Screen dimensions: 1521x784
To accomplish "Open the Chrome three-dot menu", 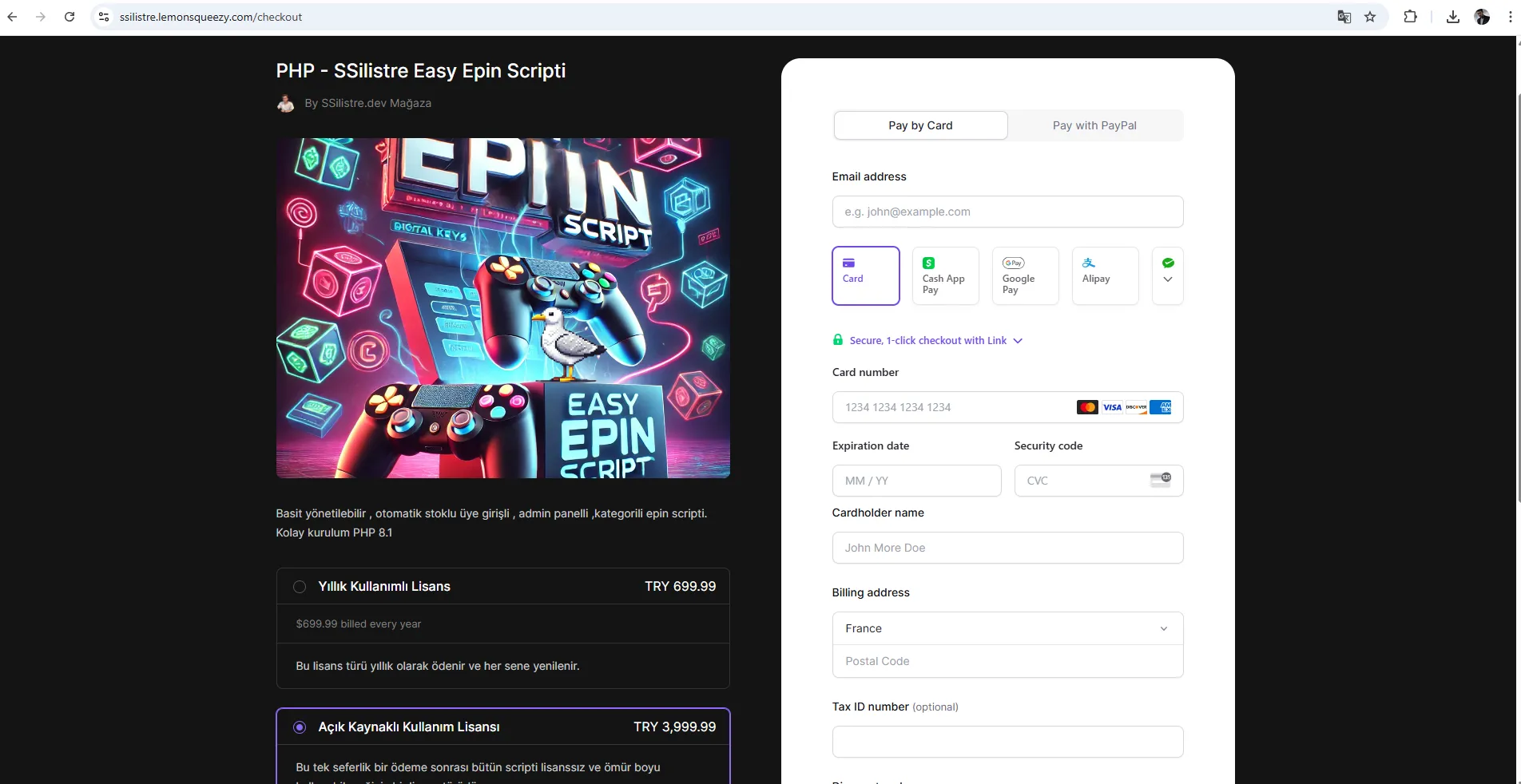I will coord(1510,17).
